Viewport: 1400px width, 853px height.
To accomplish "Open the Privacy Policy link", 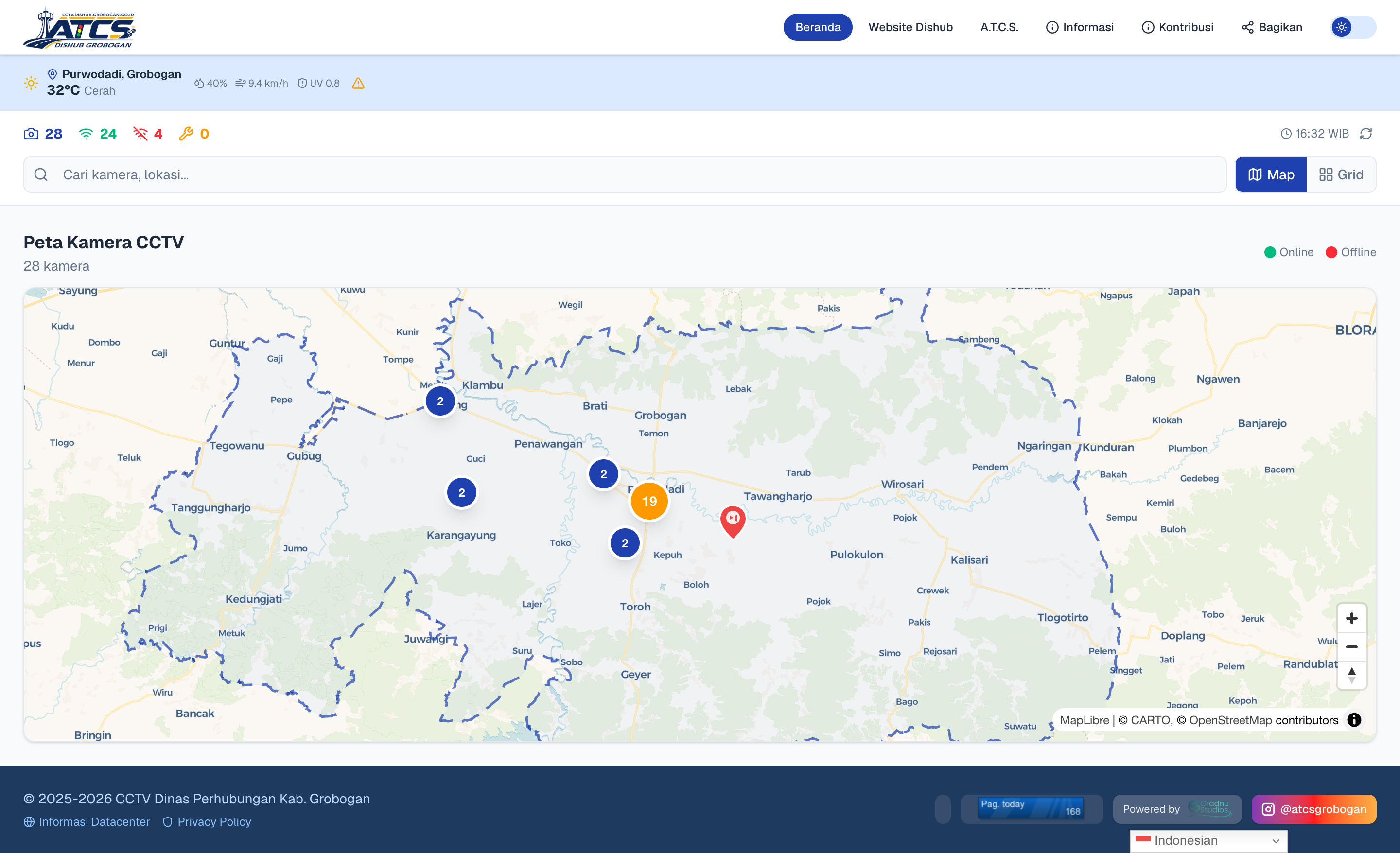I will (207, 822).
